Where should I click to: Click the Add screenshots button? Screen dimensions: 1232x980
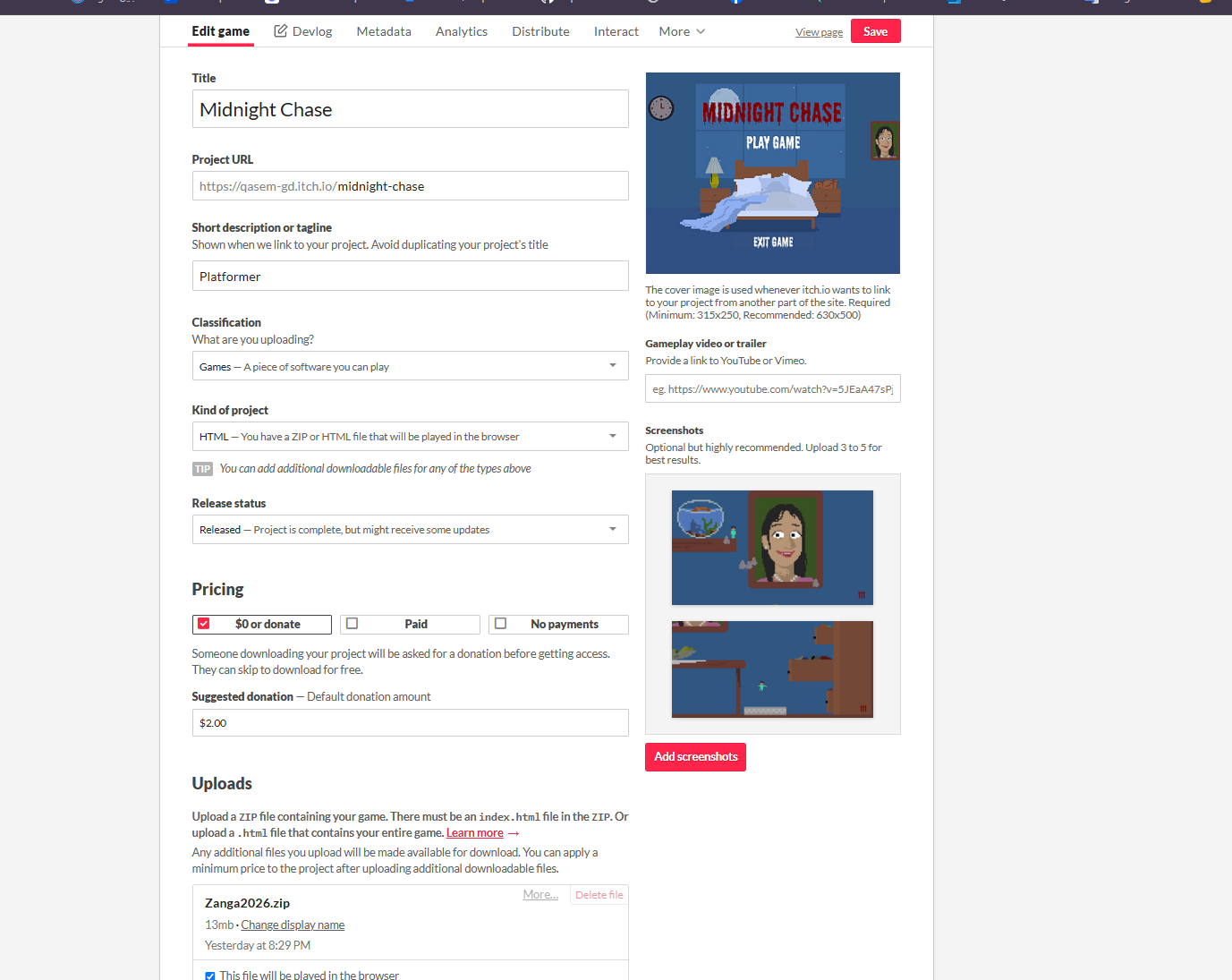695,757
